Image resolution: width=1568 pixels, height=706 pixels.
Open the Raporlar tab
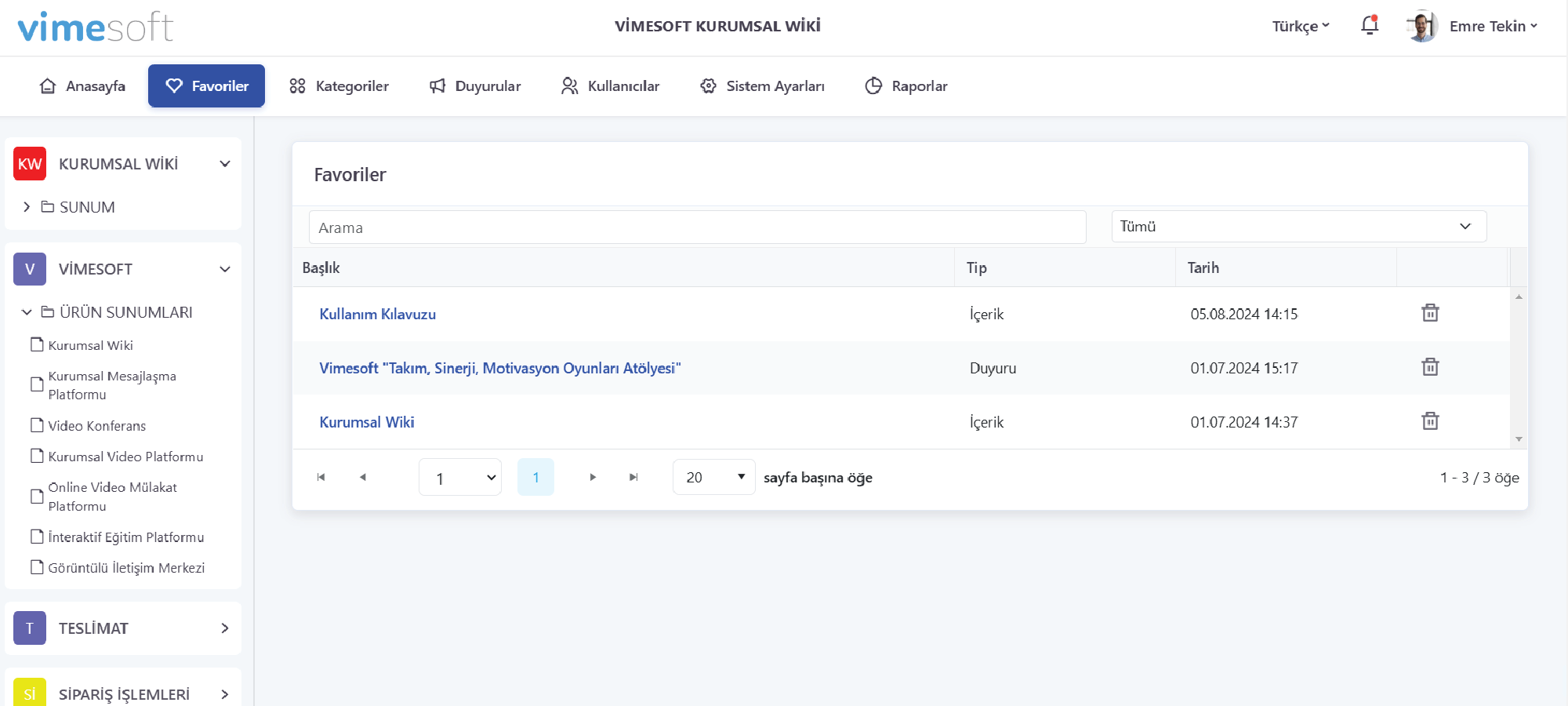click(x=906, y=86)
